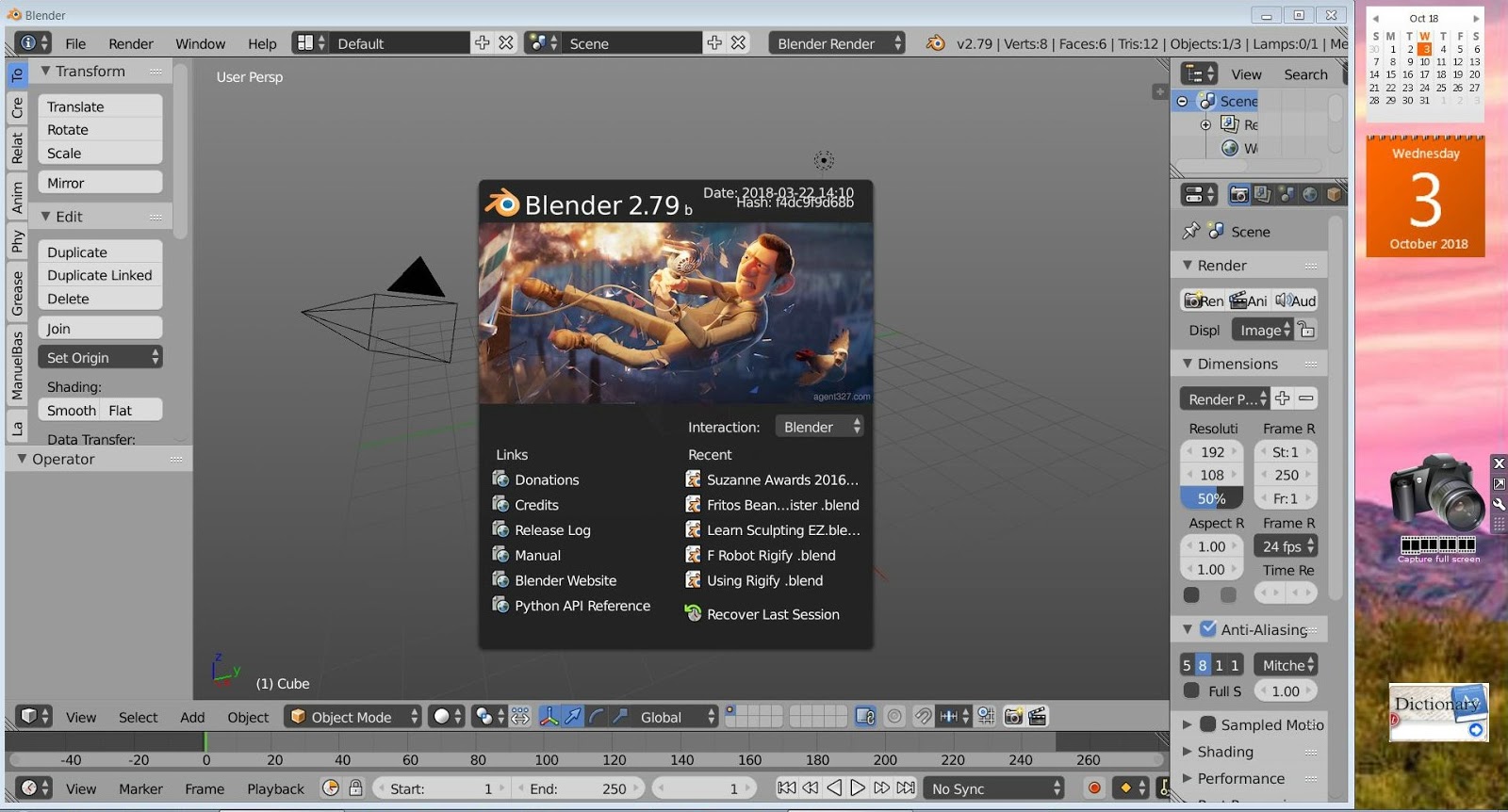
Task: Remove render preset with minus
Action: pos(1306,398)
